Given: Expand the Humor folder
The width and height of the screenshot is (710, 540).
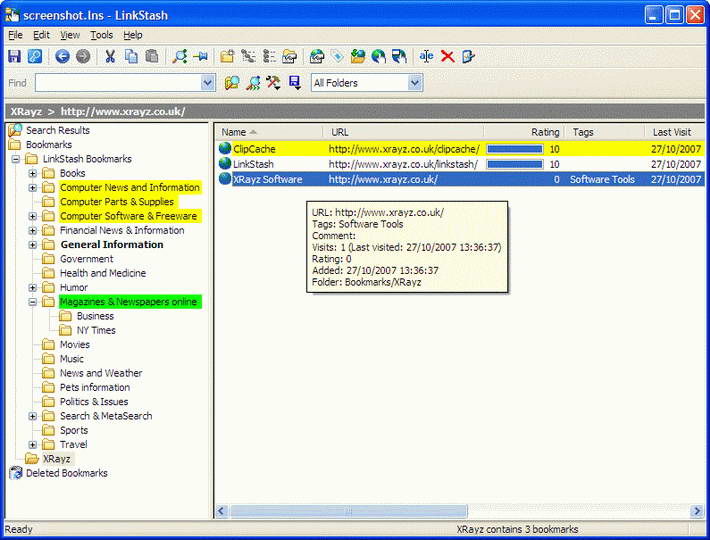Looking at the screenshot, I should tap(33, 287).
